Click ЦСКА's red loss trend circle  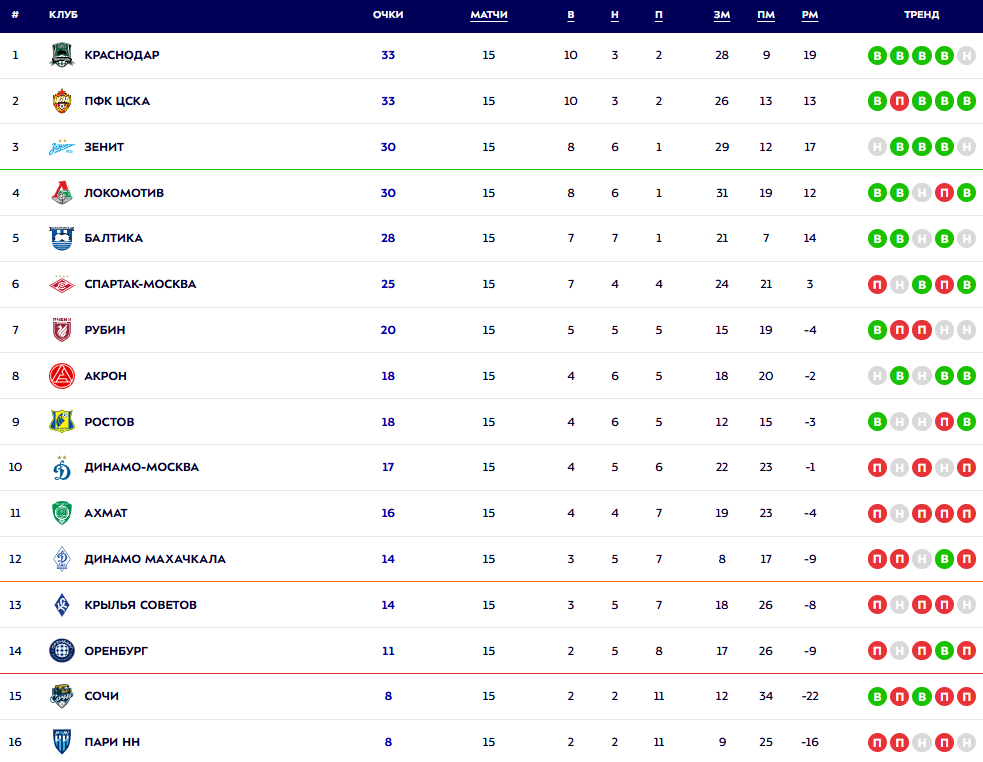pos(899,101)
